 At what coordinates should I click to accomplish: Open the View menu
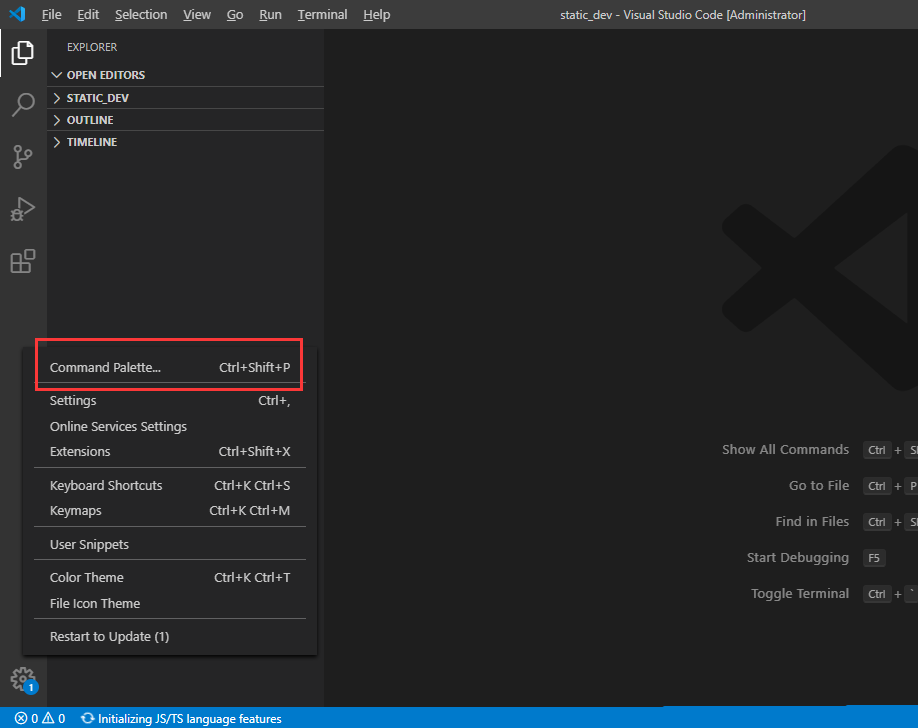(197, 15)
